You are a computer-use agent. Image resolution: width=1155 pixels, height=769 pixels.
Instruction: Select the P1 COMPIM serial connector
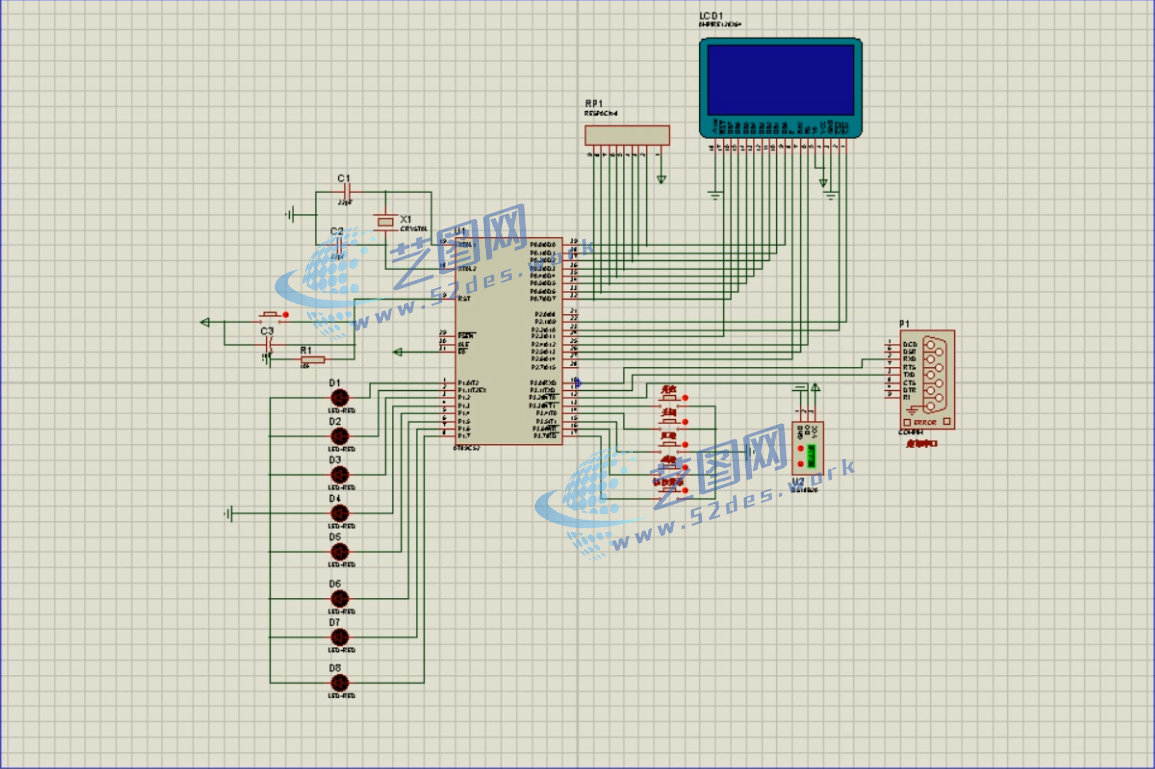[927, 379]
